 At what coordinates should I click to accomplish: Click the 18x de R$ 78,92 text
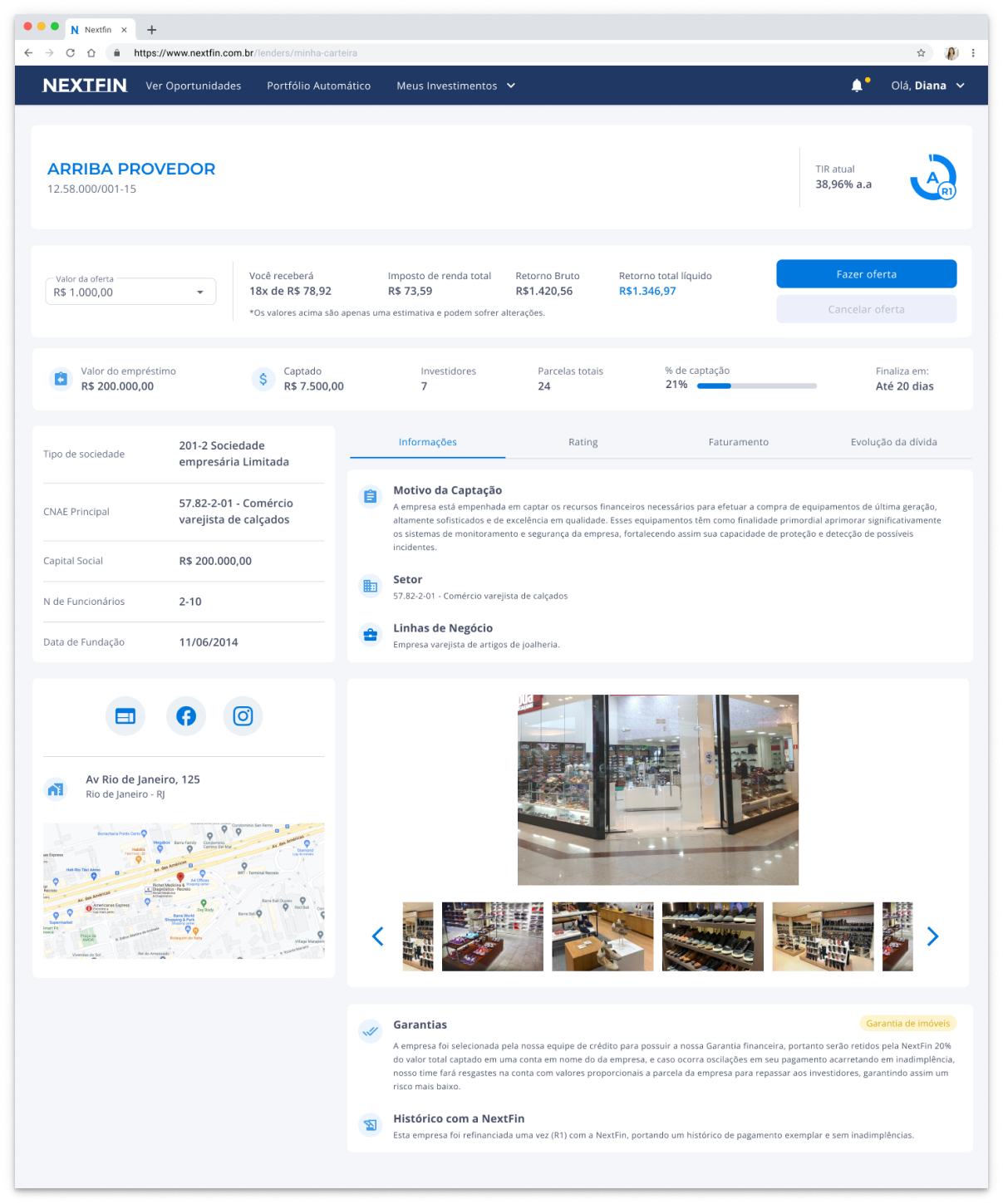290,291
